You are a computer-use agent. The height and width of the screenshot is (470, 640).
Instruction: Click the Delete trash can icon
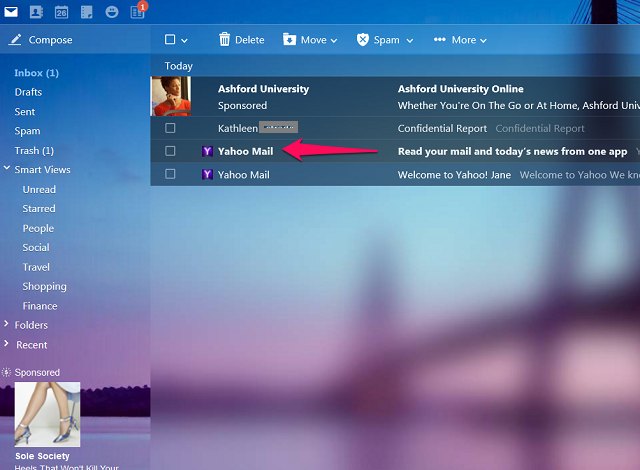(x=224, y=40)
